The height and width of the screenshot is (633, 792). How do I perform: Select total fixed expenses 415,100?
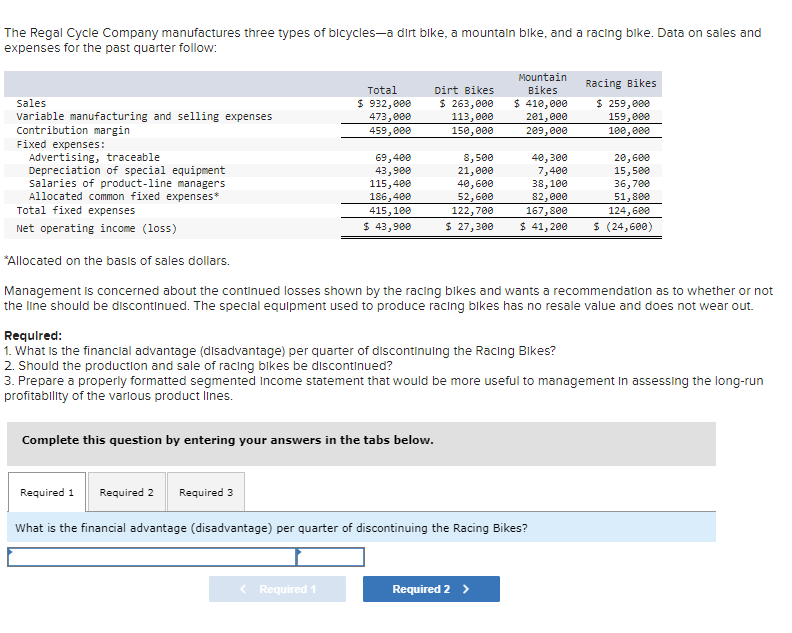tap(390, 211)
